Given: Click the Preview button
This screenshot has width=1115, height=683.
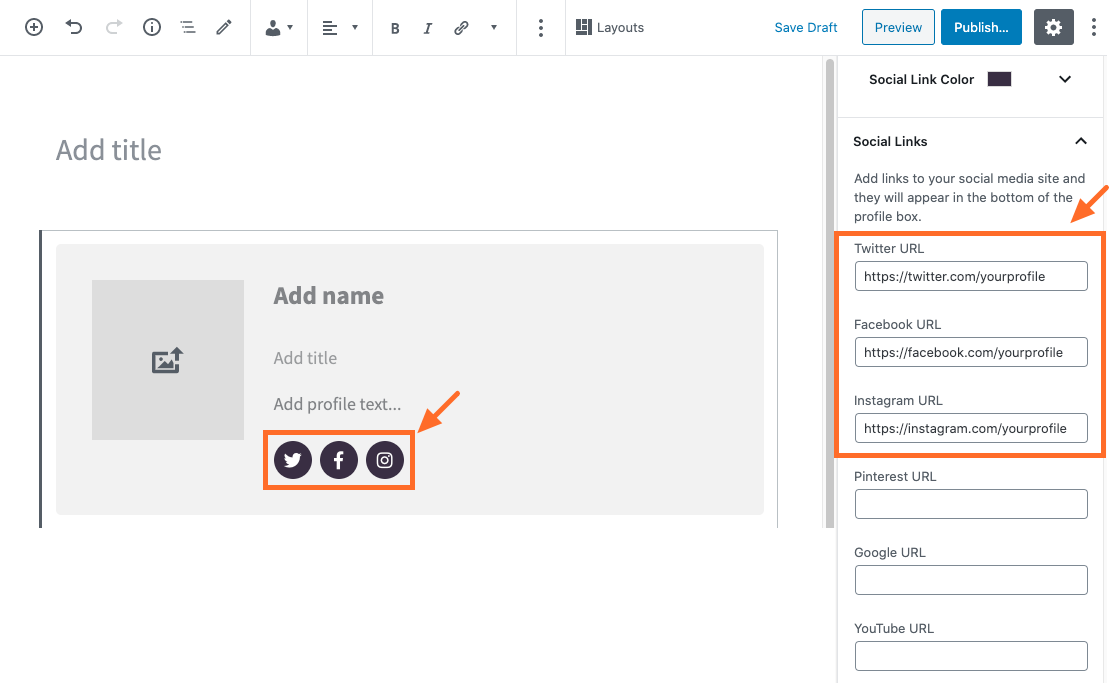Looking at the screenshot, I should [898, 27].
